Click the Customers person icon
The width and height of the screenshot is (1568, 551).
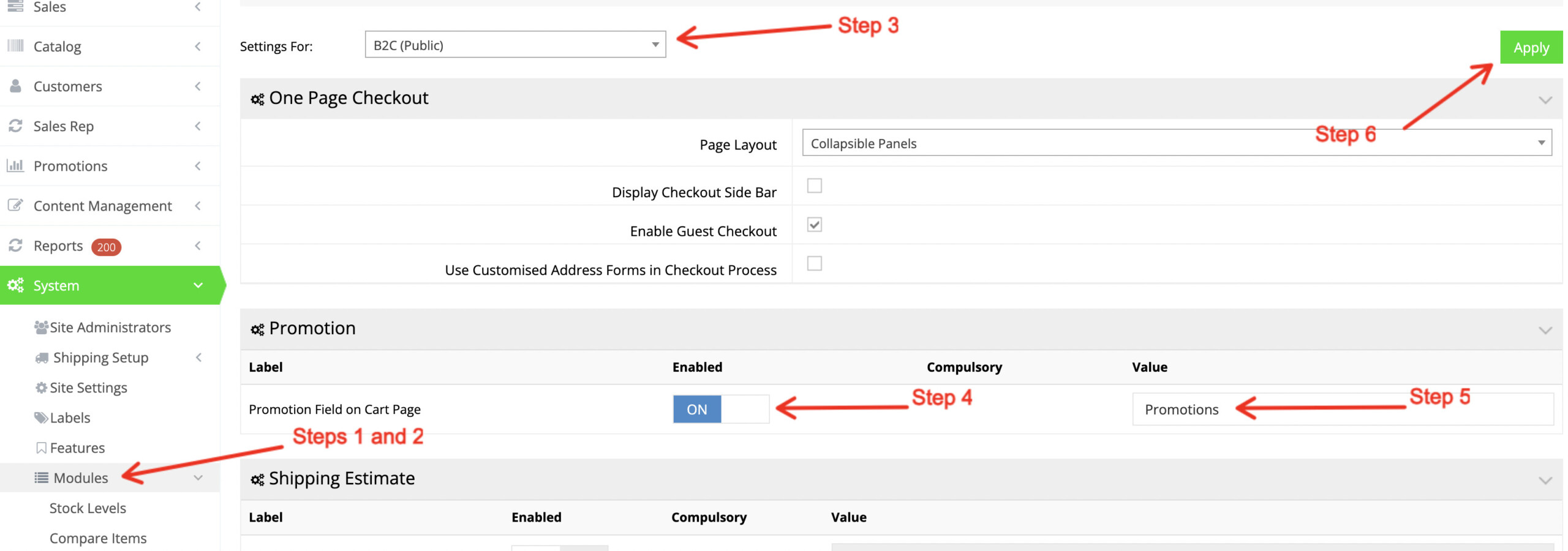point(15,86)
